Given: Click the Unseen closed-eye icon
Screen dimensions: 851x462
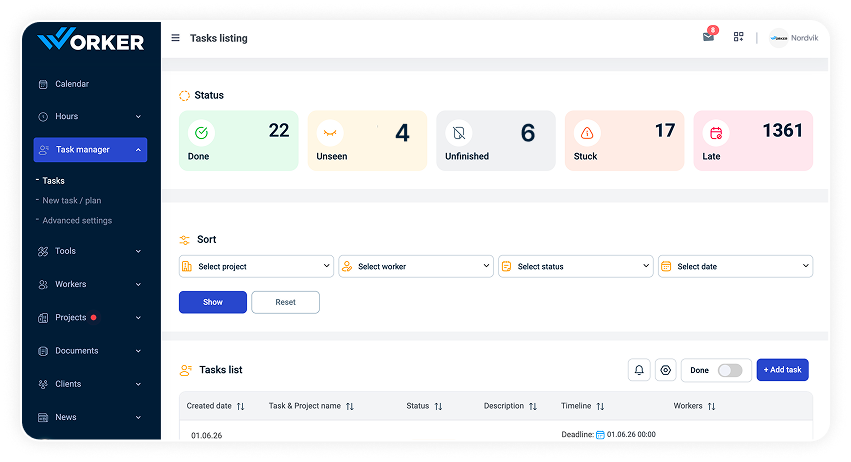Looking at the screenshot, I should point(329,132).
